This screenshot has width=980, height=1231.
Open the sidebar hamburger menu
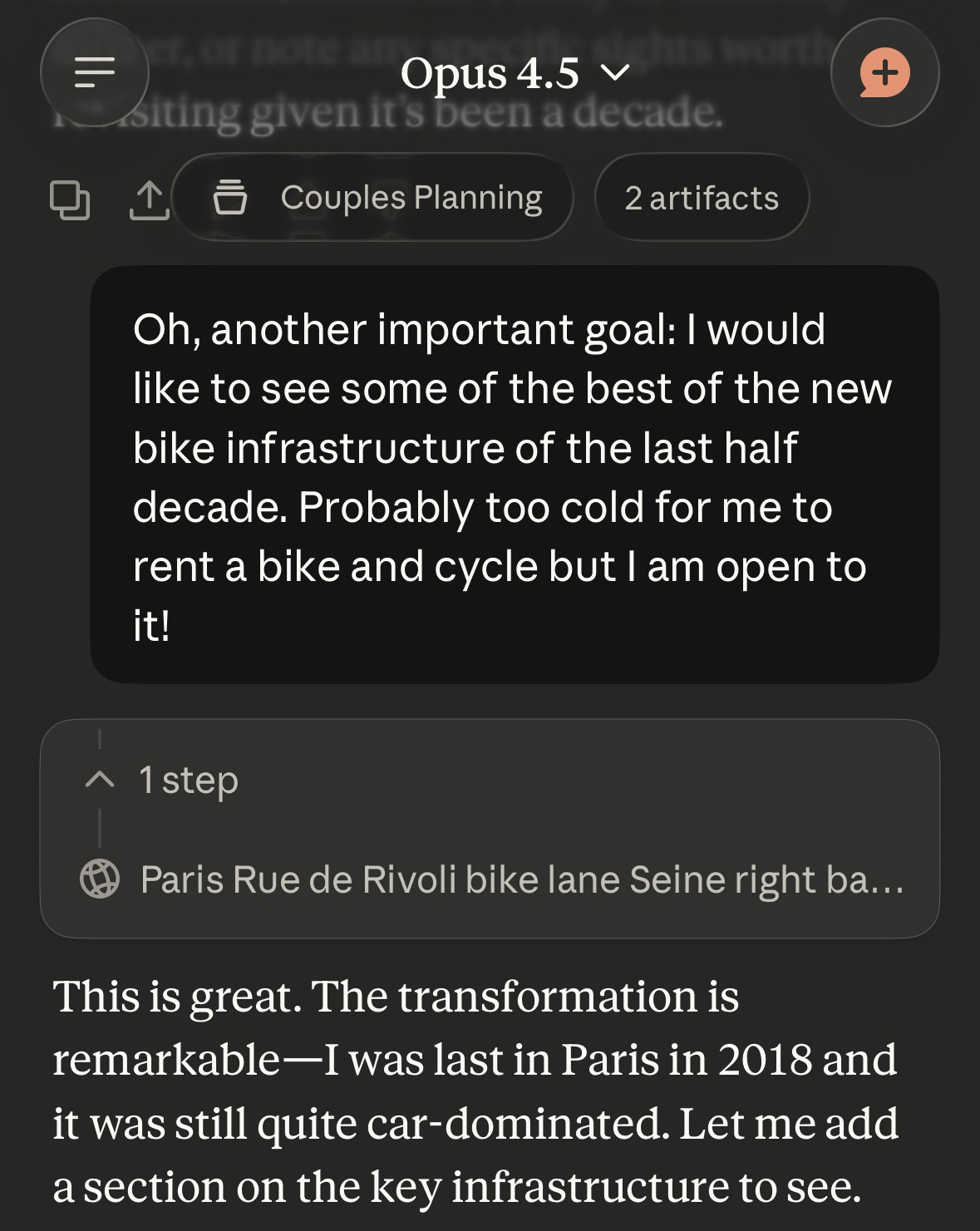(x=94, y=72)
